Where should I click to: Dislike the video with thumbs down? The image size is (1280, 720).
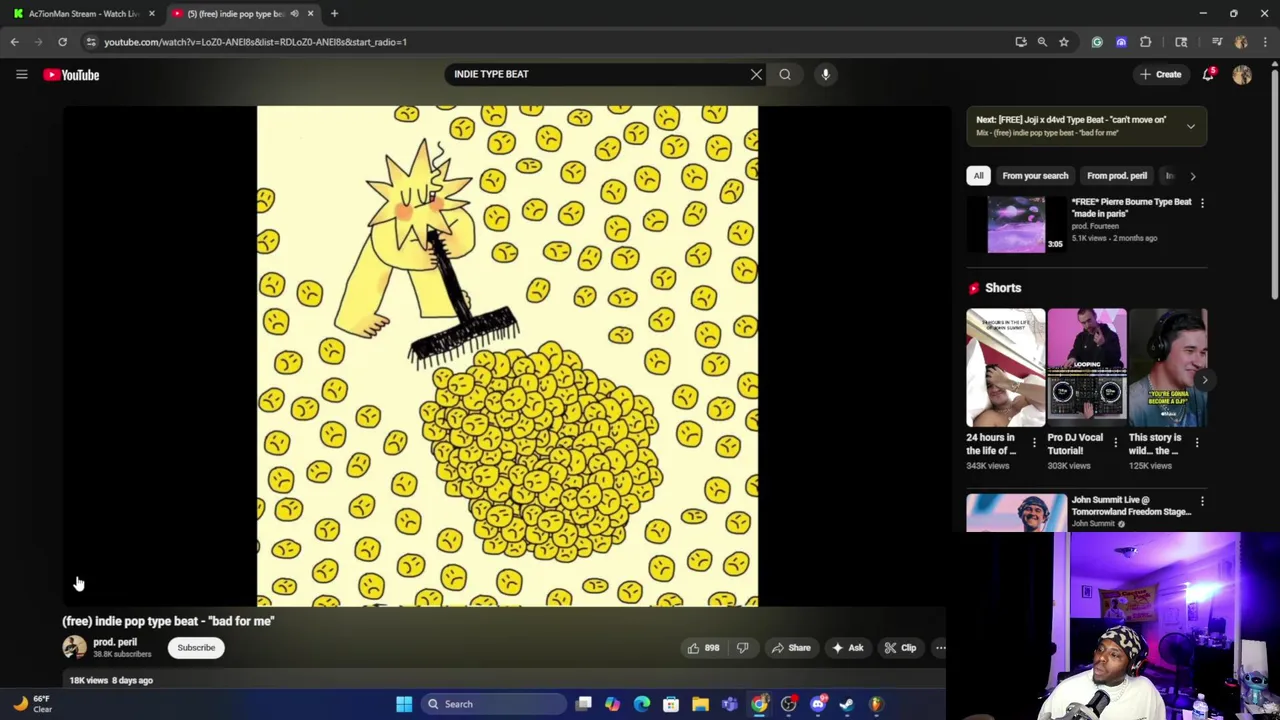coord(743,648)
